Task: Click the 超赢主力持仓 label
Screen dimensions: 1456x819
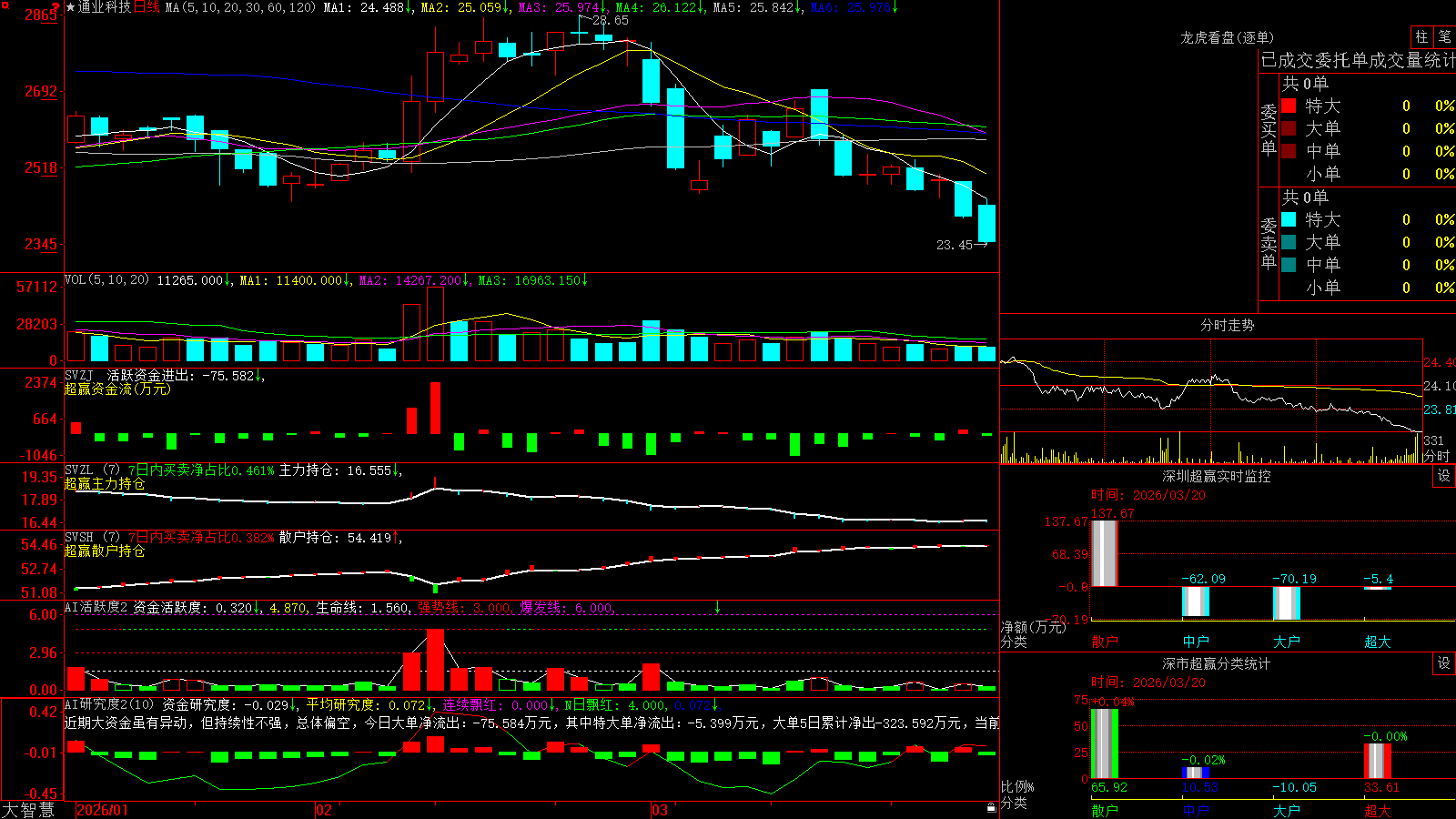Action: click(105, 483)
